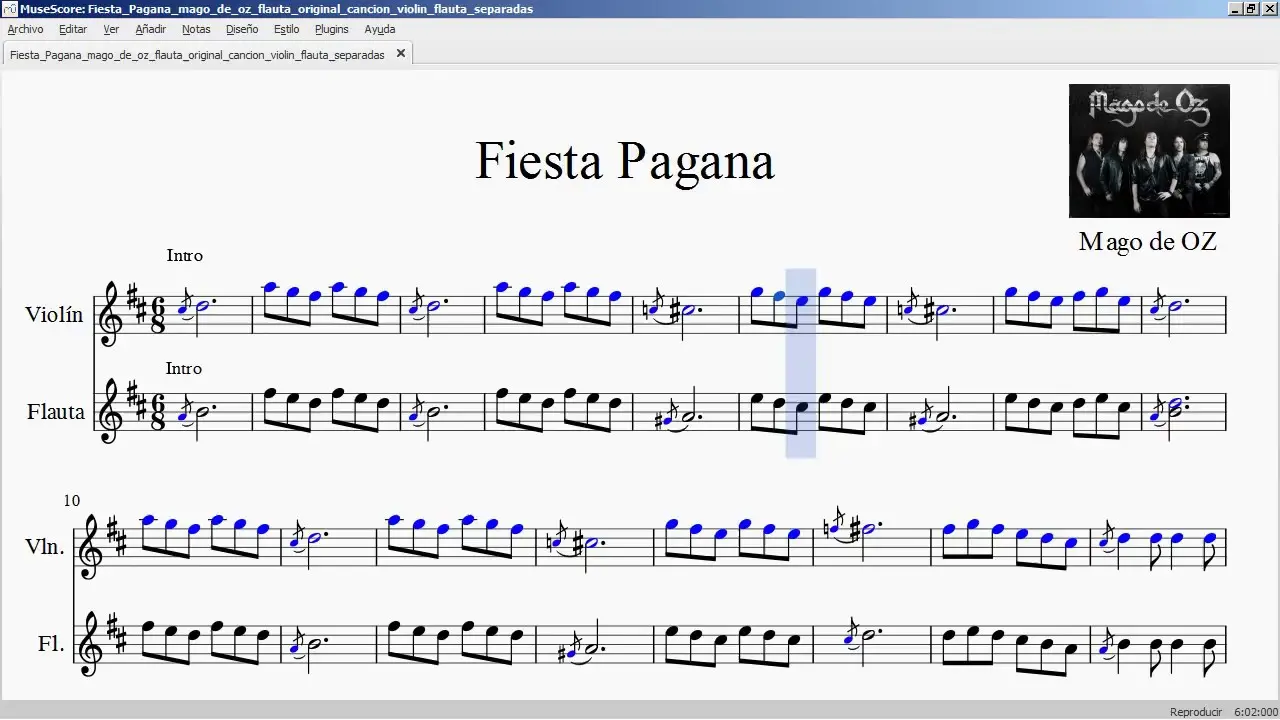Open the Diseño menu
The height and width of the screenshot is (720, 1280).
[242, 29]
